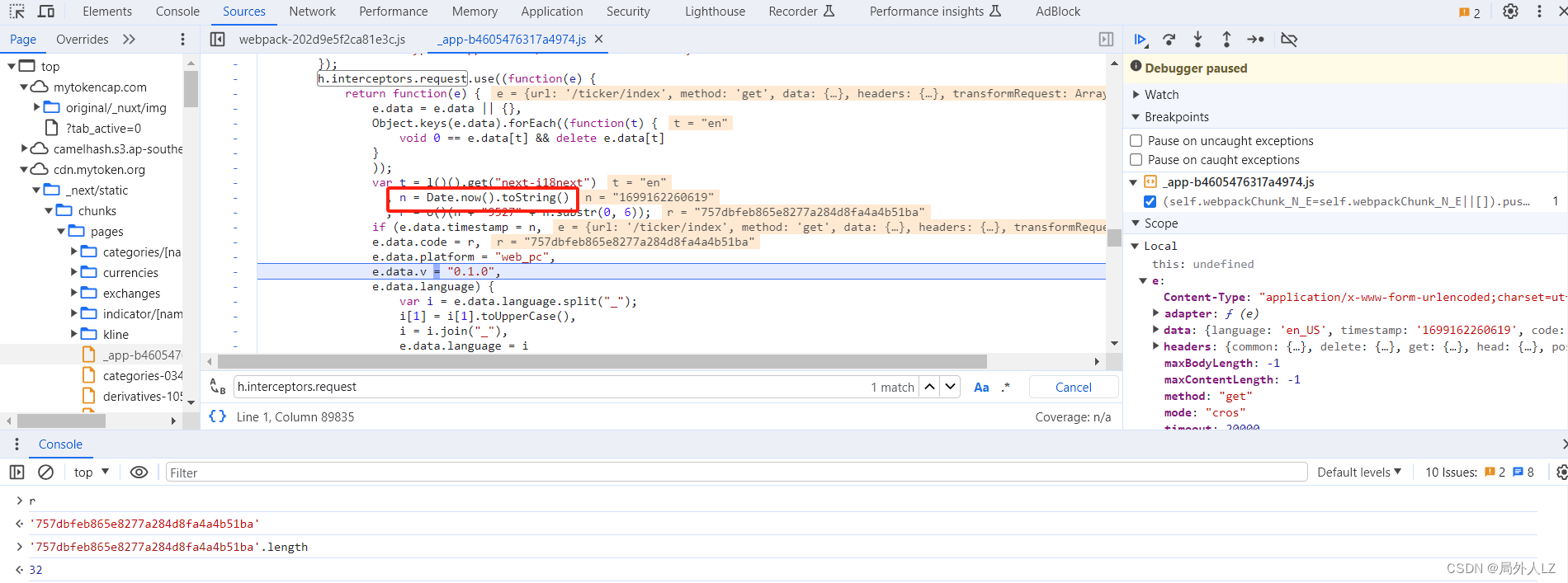The height and width of the screenshot is (583, 1568).
Task: Activate the inspect element picker icon
Action: point(17,12)
